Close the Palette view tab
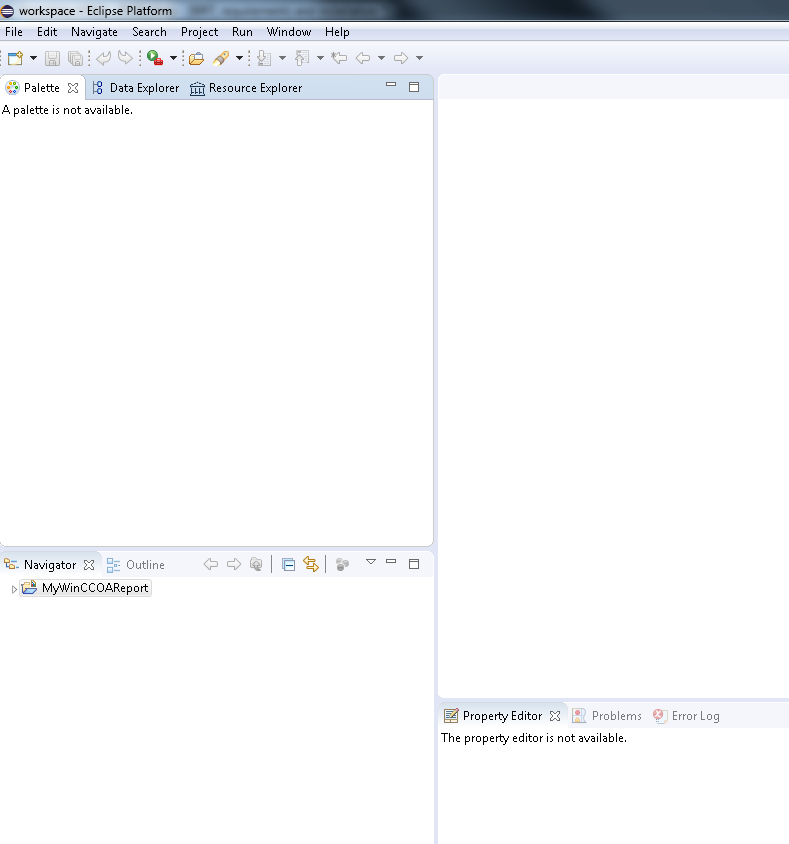The image size is (789, 844). pos(73,88)
